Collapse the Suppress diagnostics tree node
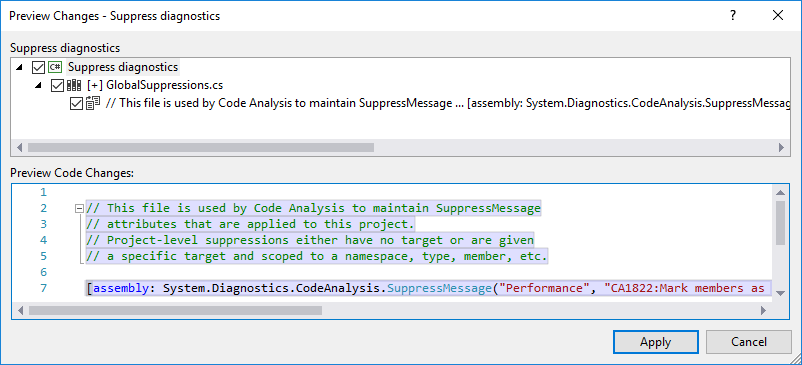 coord(19,67)
